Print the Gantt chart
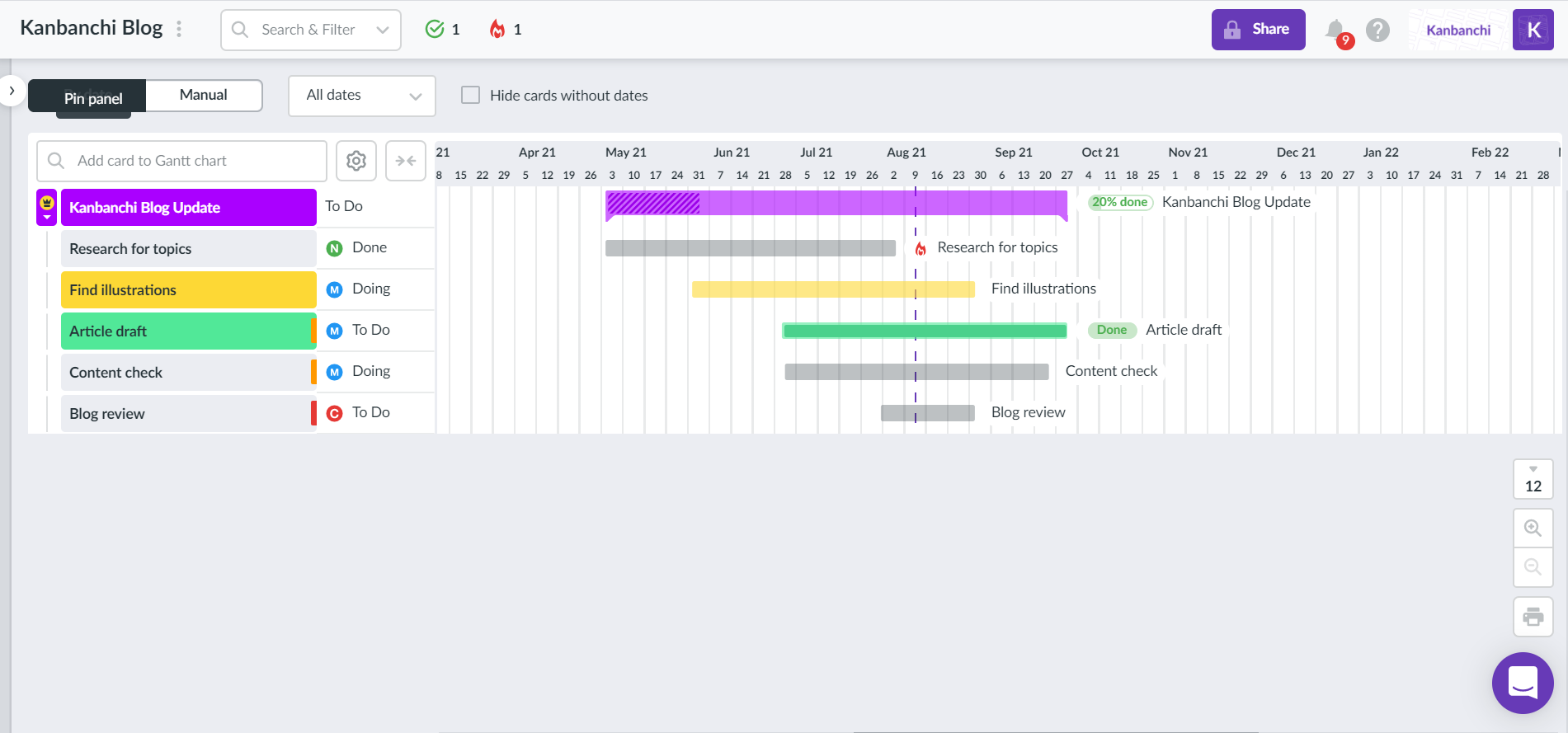 point(1533,617)
